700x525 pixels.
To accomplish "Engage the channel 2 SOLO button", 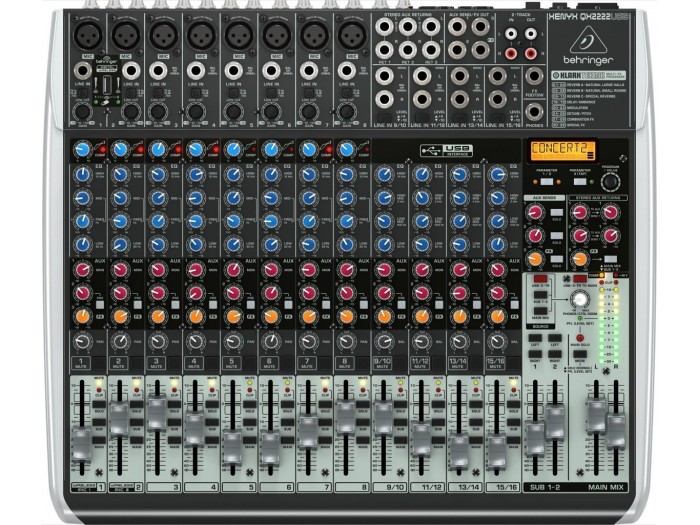I will click(x=137, y=404).
